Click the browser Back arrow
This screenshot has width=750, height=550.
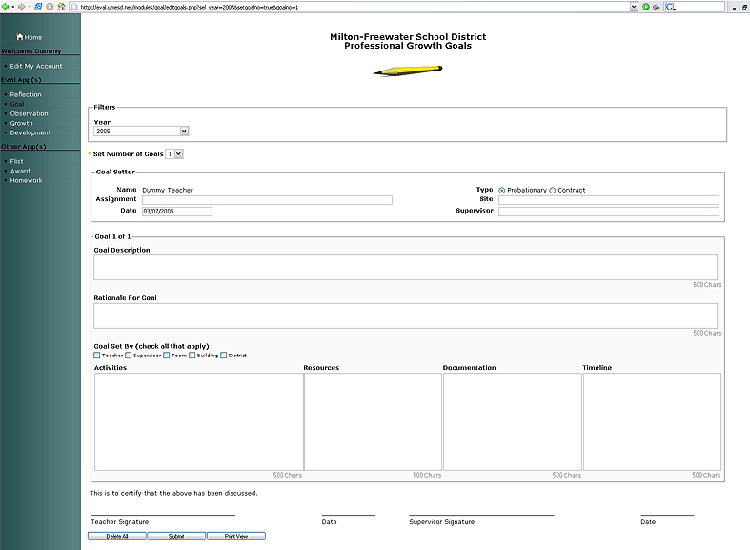(5, 7)
